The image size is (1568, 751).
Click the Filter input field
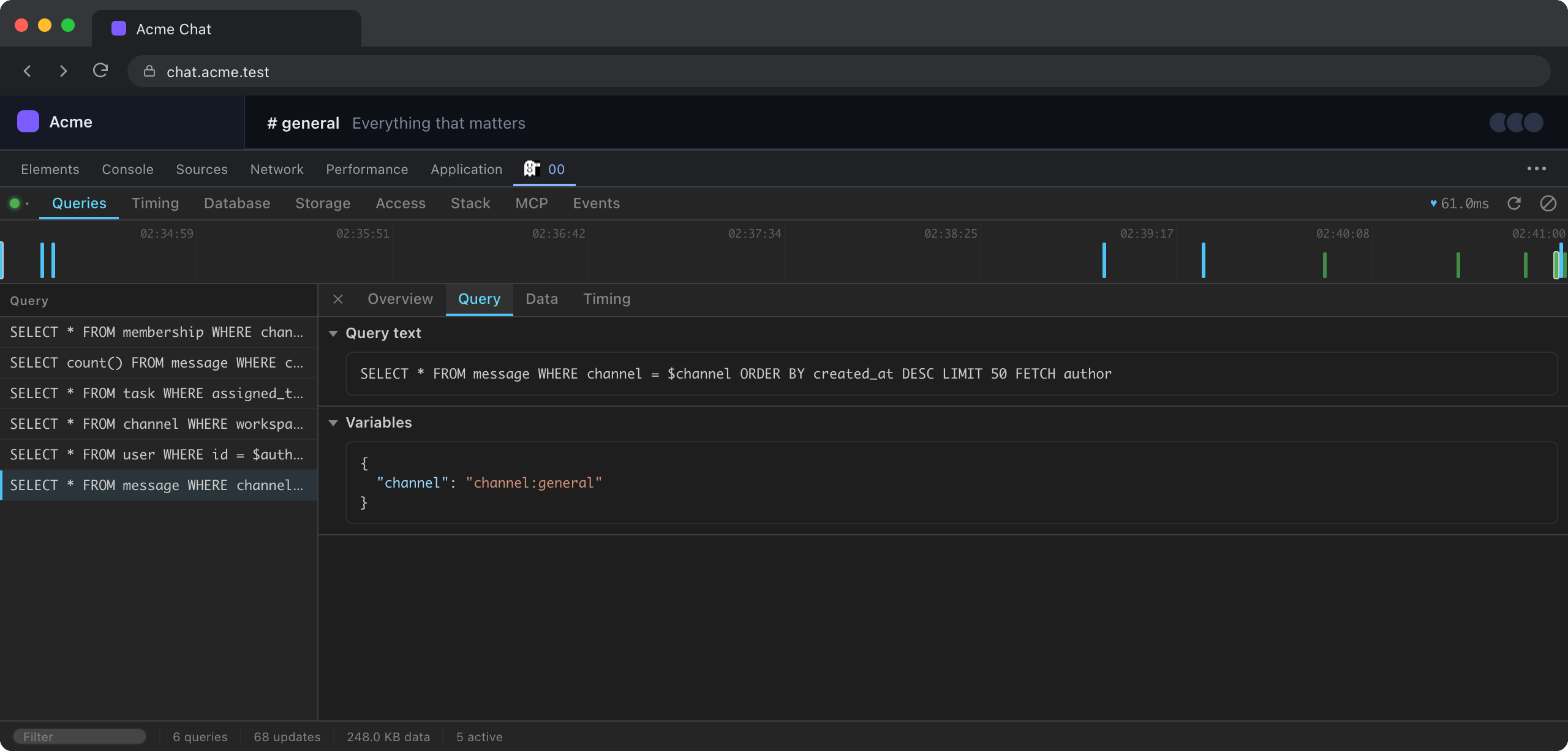click(80, 736)
